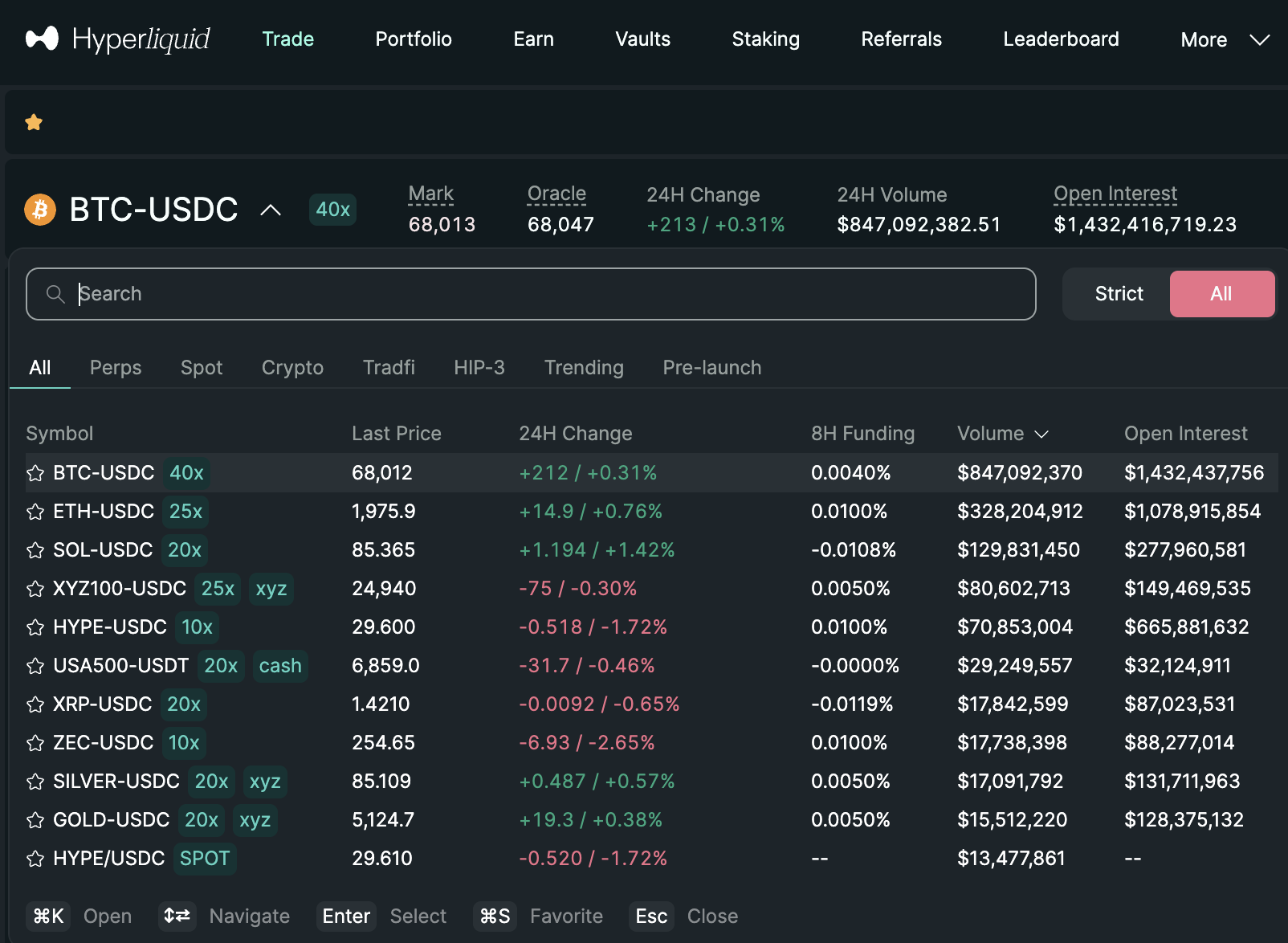Open the Leaderboard page link
Viewport: 1288px width, 943px height.
(1061, 39)
